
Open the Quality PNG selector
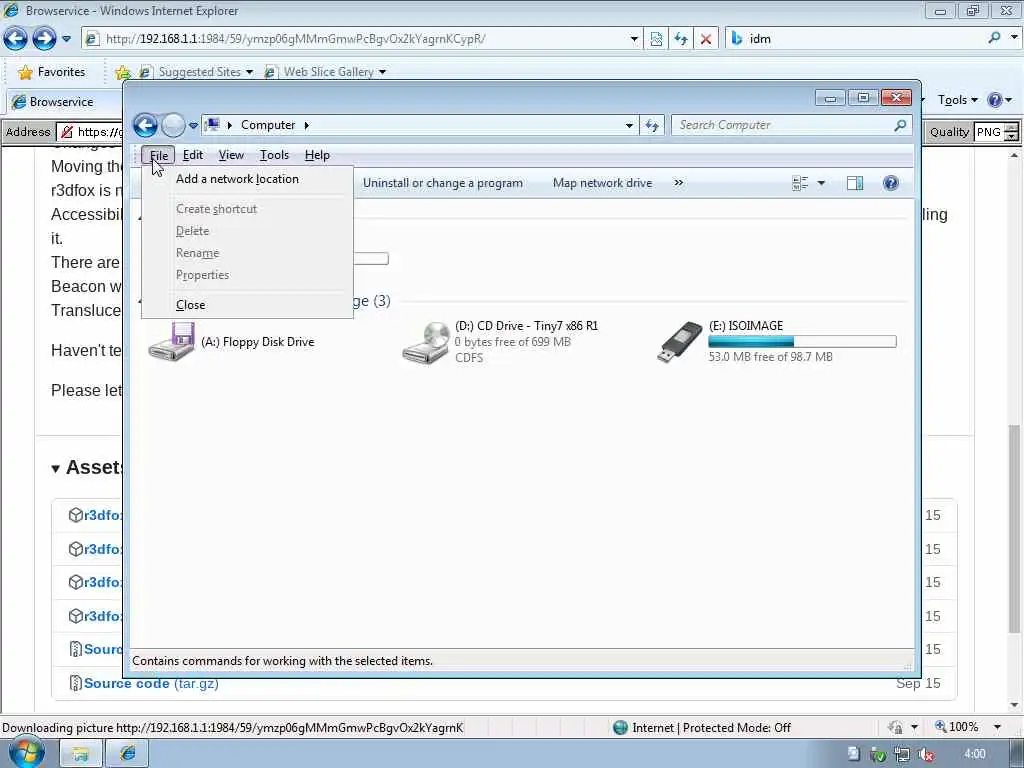(996, 132)
